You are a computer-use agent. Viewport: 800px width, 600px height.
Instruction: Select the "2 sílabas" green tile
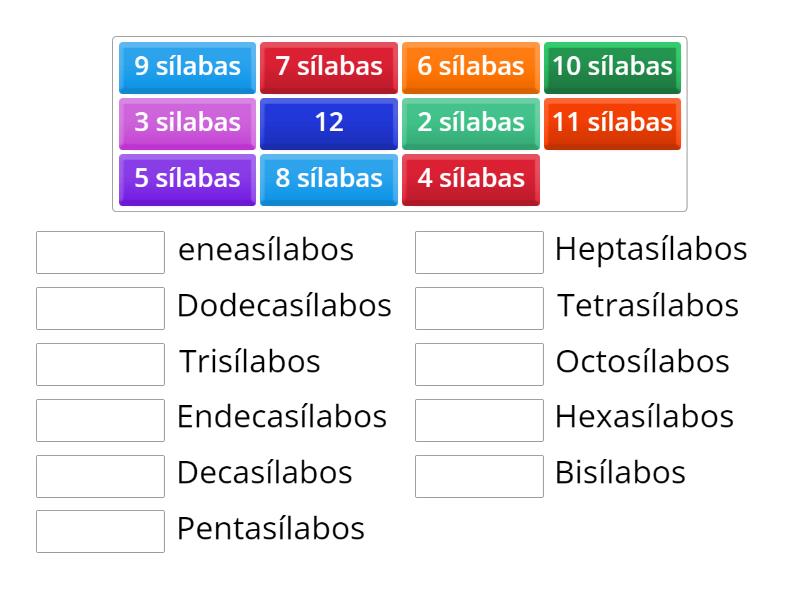point(470,123)
